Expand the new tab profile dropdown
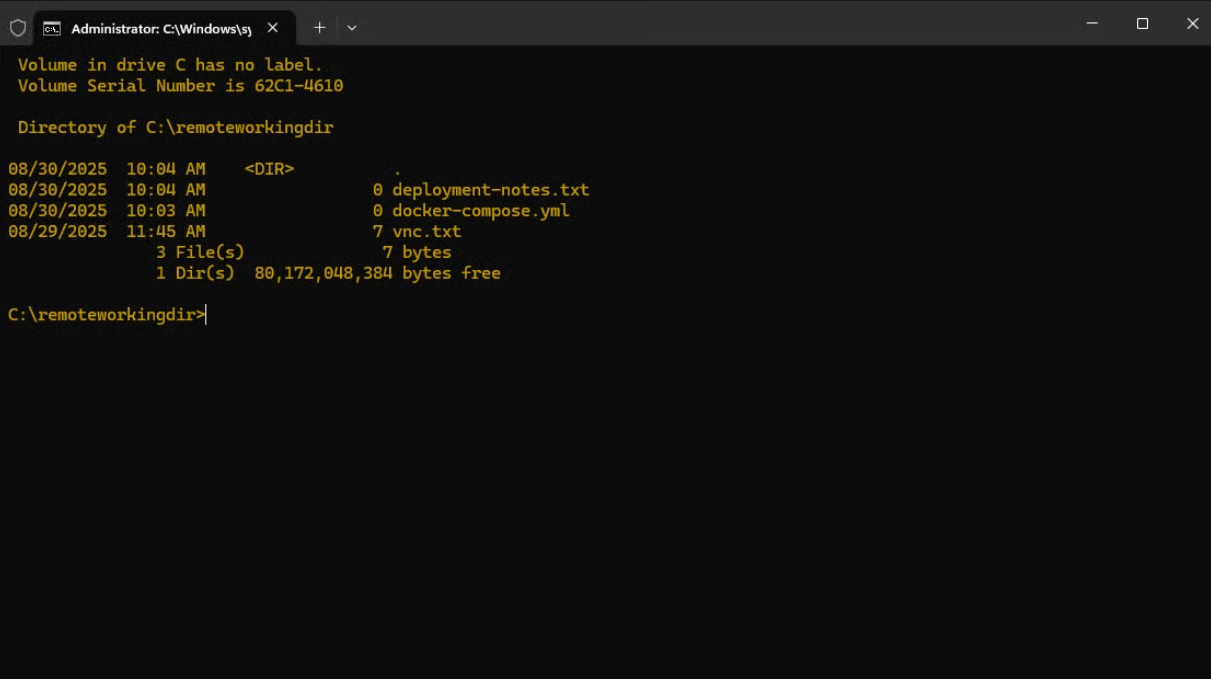 coord(352,28)
